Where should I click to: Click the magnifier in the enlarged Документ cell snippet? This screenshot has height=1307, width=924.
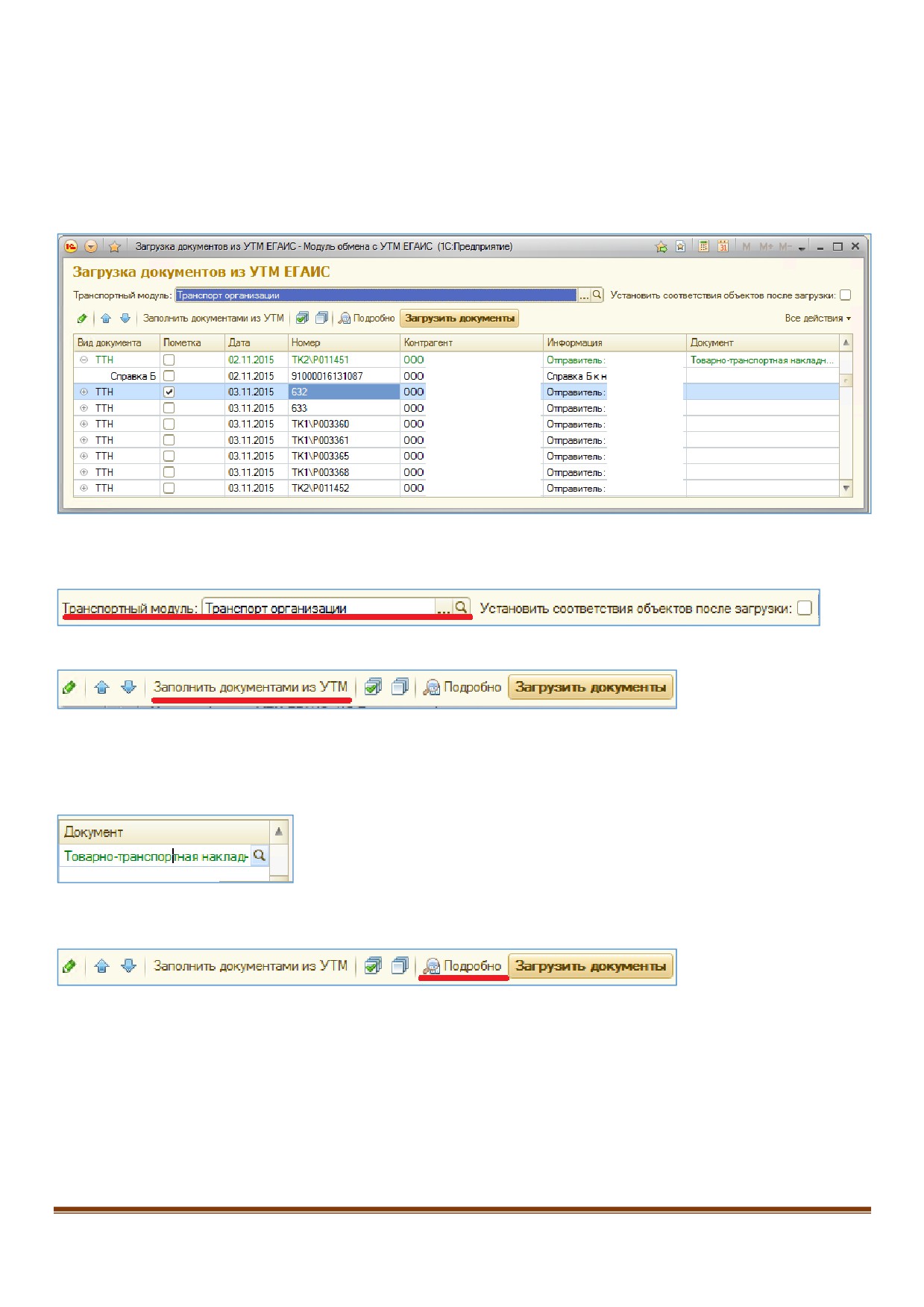(259, 856)
